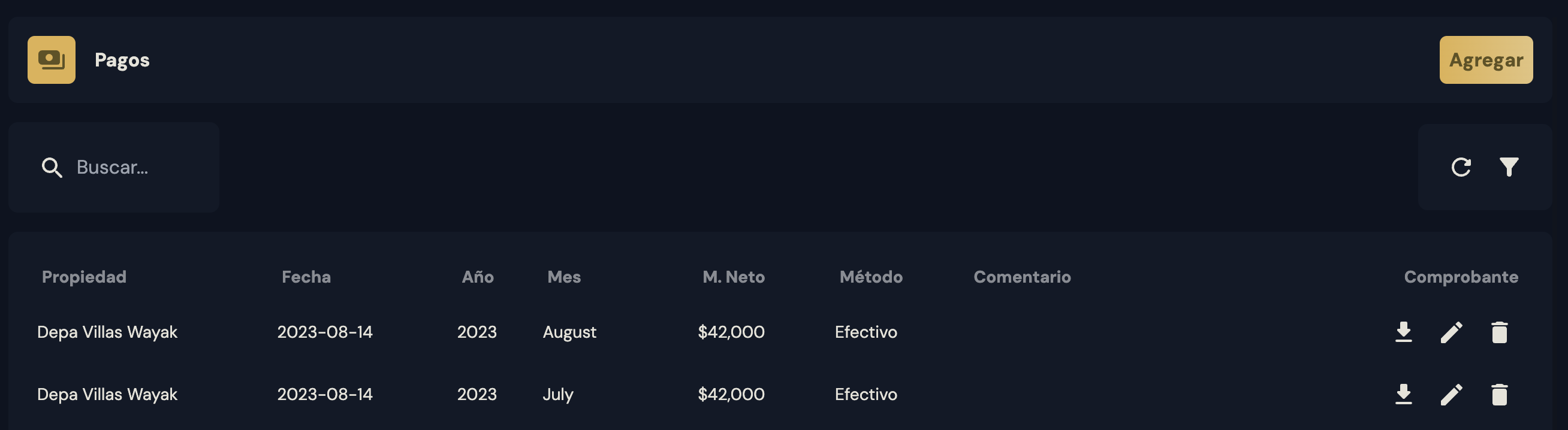This screenshot has height=430, width=1568.
Task: Click the M. Neto column header
Action: click(734, 277)
